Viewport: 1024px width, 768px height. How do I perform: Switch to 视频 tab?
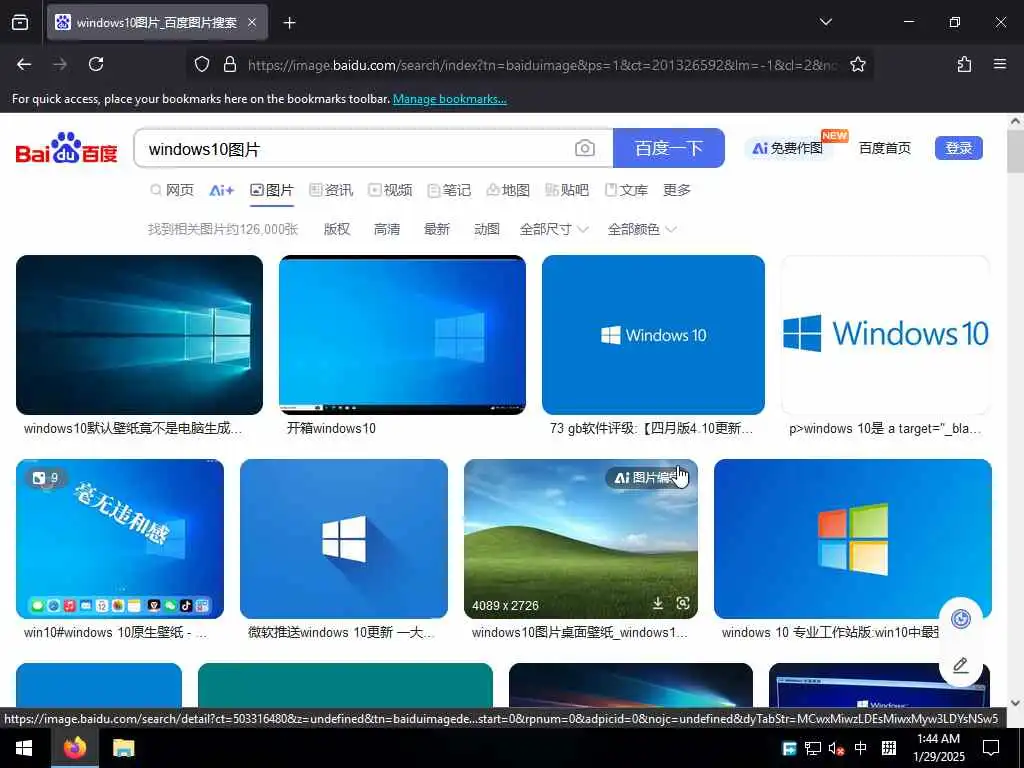point(390,190)
